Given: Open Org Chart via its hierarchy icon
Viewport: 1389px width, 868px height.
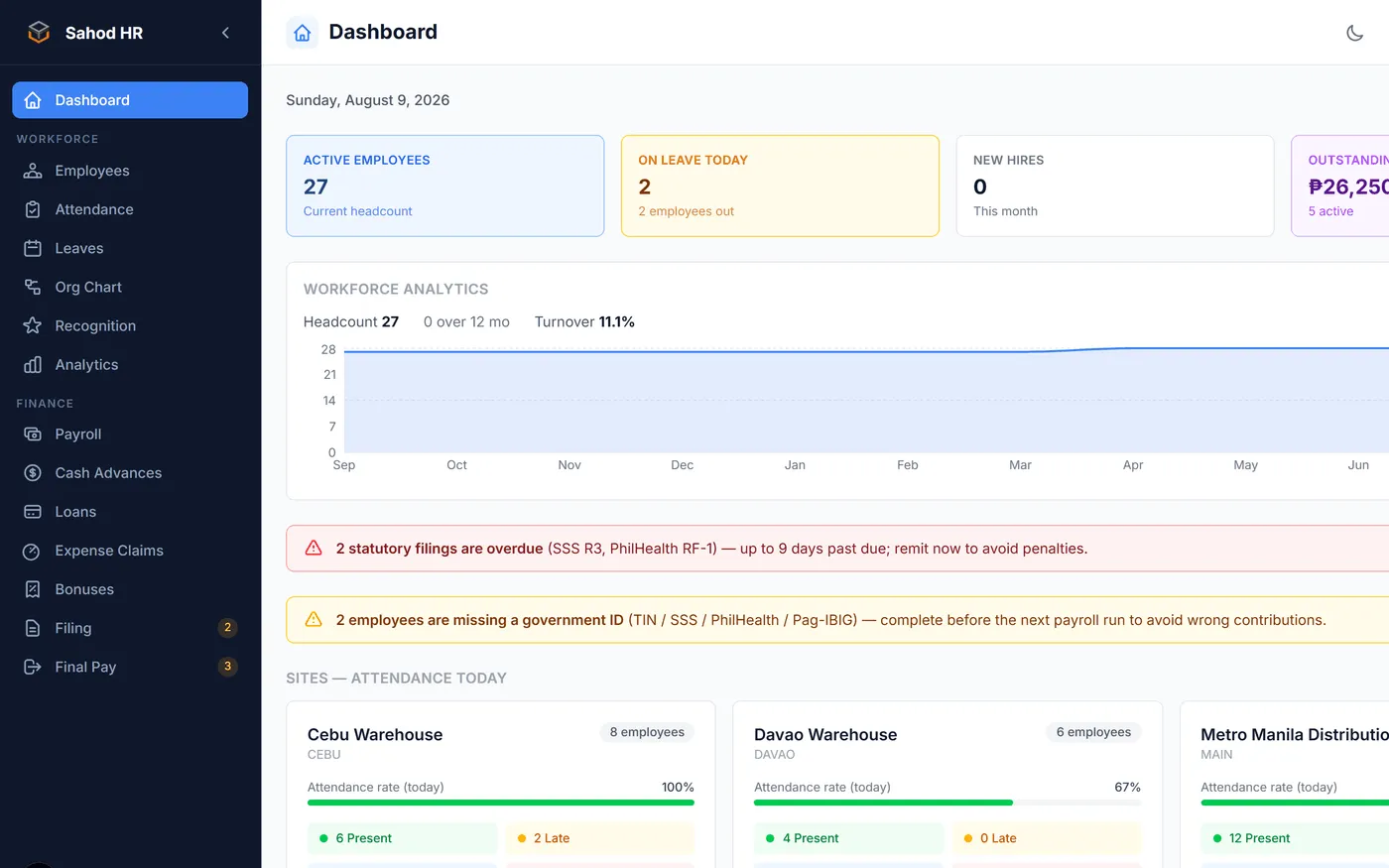Looking at the screenshot, I should (x=33, y=287).
